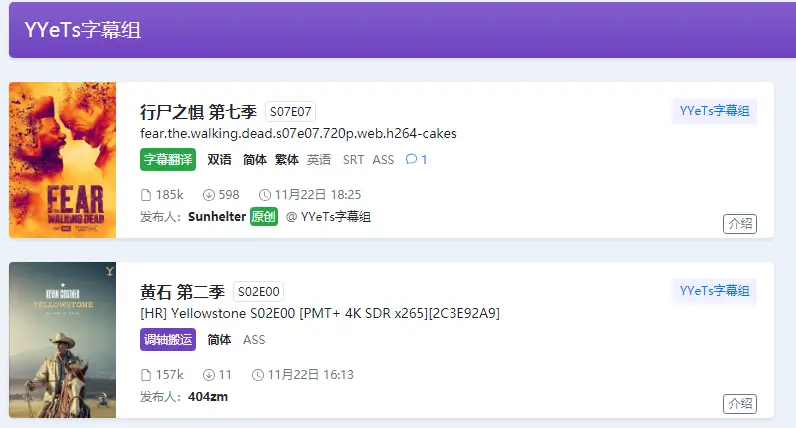
Task: Click the 简体 label in Yellowstone card
Action: click(219, 340)
